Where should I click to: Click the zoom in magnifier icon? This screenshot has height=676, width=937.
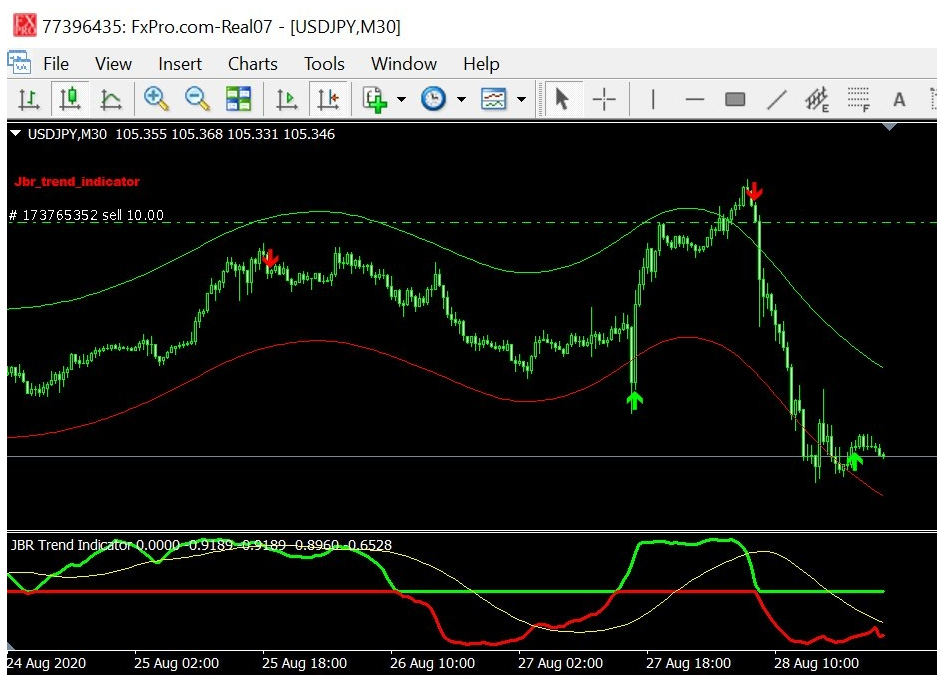155,99
